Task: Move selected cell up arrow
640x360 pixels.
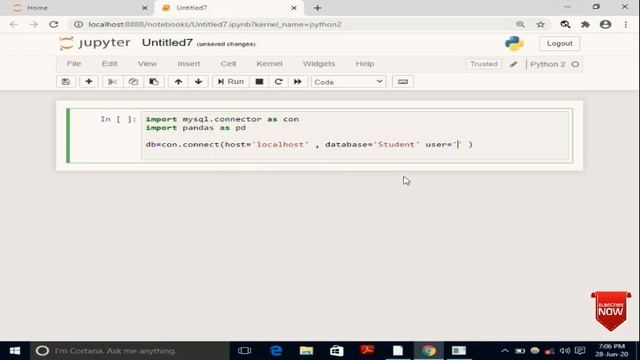Action: pos(178,82)
